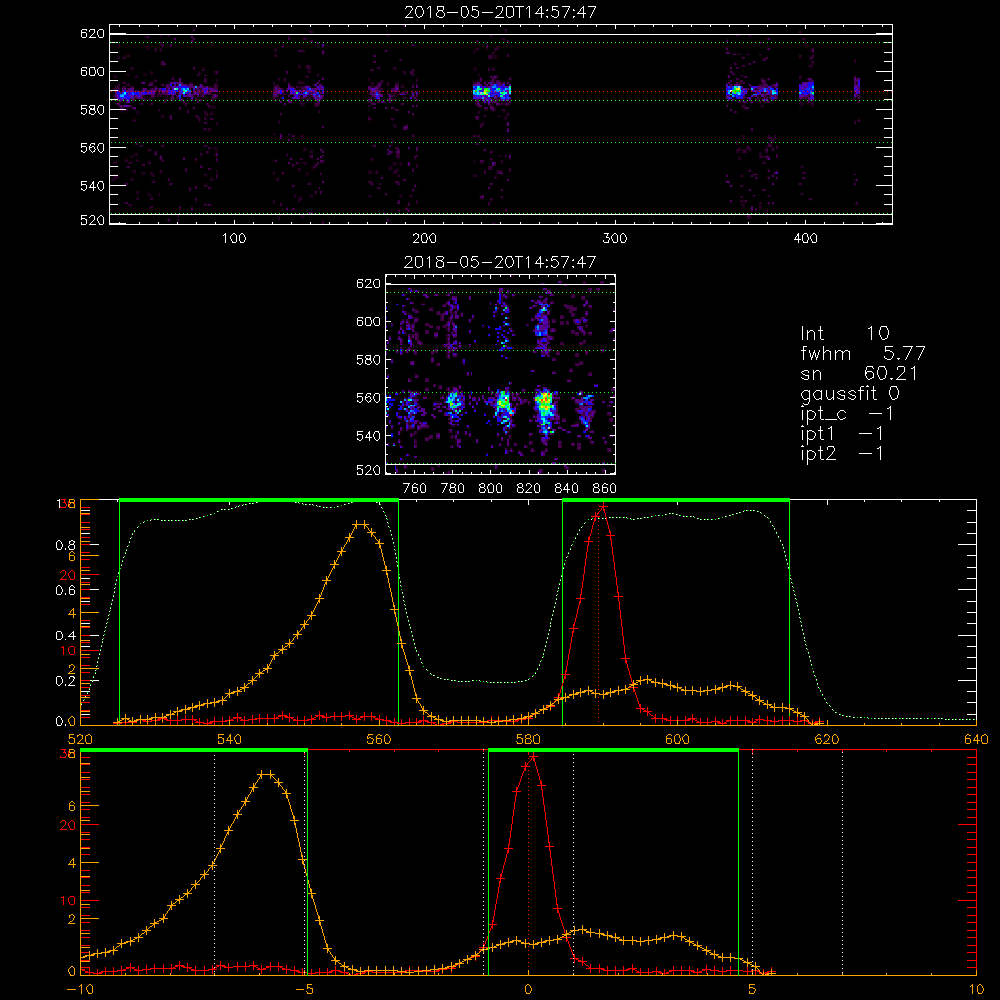Click x-axis label 780 of the small image

coord(453,489)
